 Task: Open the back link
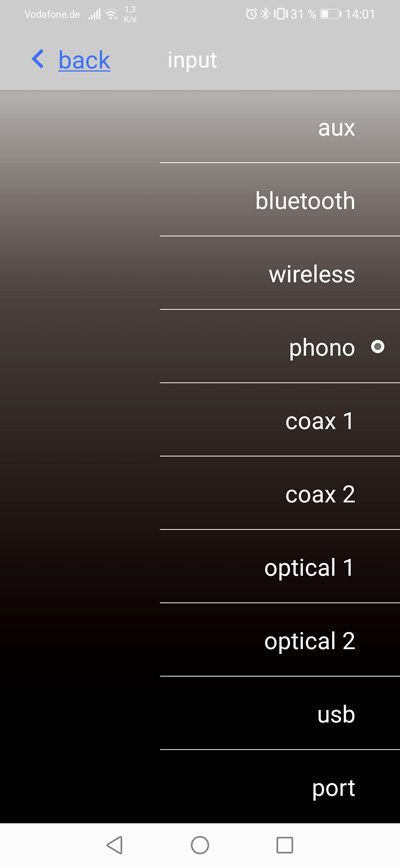(x=84, y=60)
